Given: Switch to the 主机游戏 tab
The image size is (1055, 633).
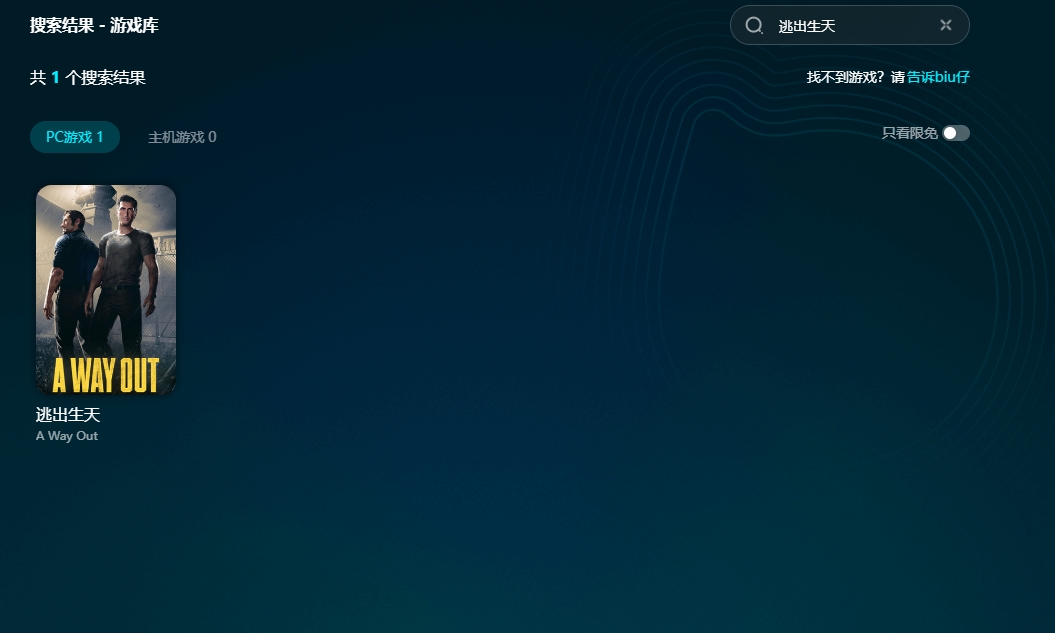Looking at the screenshot, I should [182, 137].
